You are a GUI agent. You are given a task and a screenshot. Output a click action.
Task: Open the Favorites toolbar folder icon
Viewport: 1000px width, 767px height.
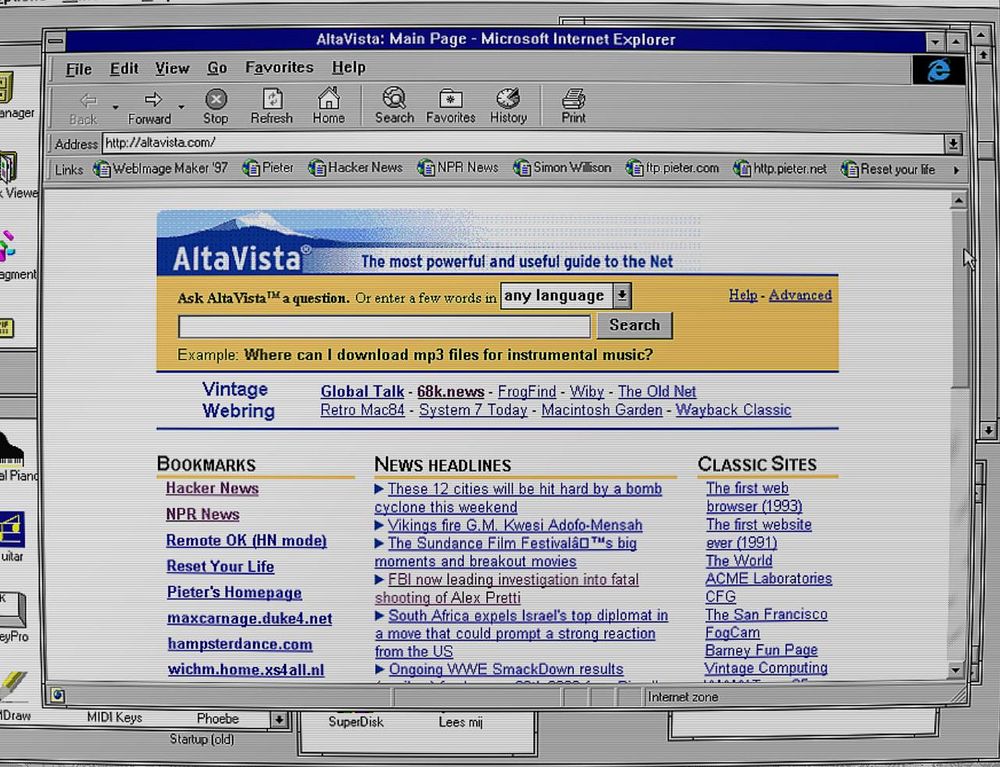(x=450, y=106)
